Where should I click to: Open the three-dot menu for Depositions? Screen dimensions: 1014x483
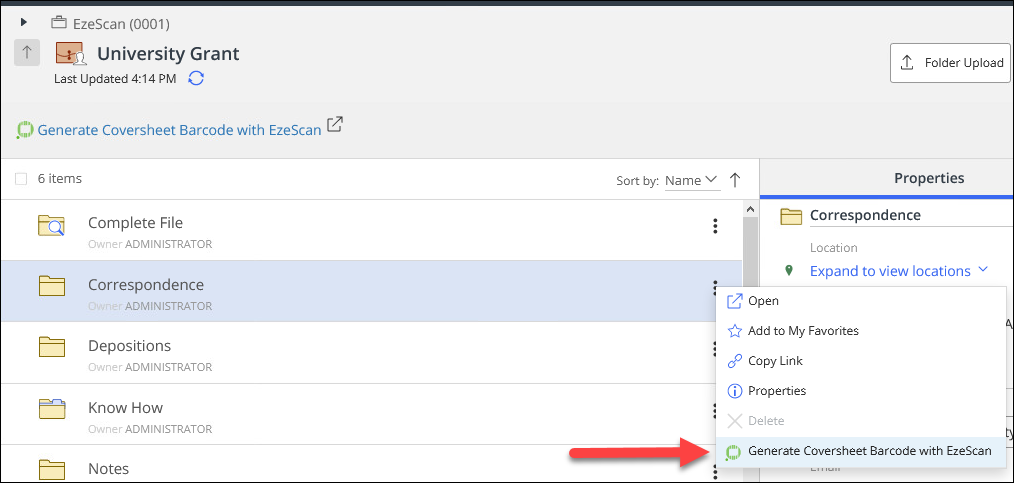coord(715,348)
